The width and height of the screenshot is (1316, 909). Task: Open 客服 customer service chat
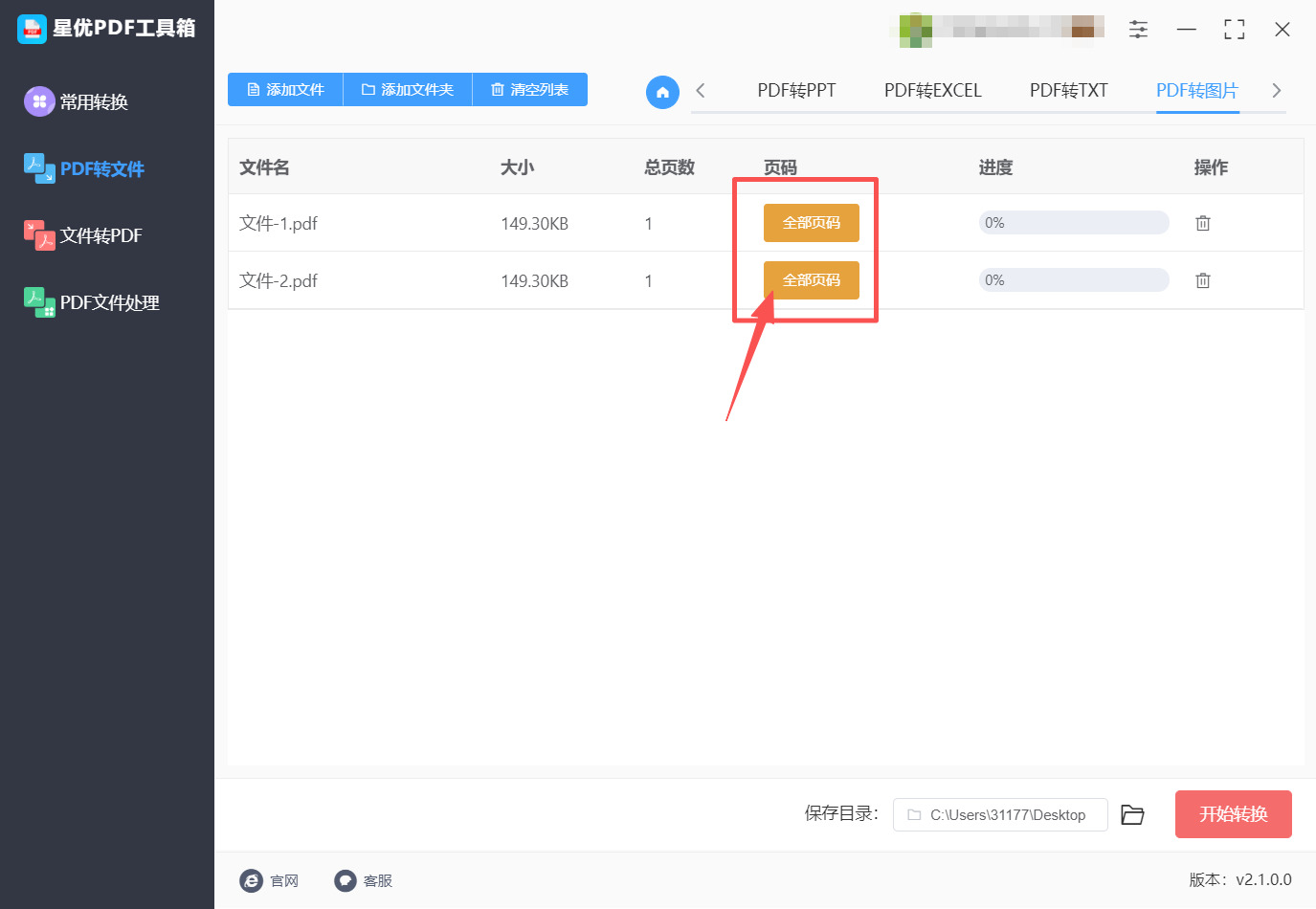(x=364, y=880)
